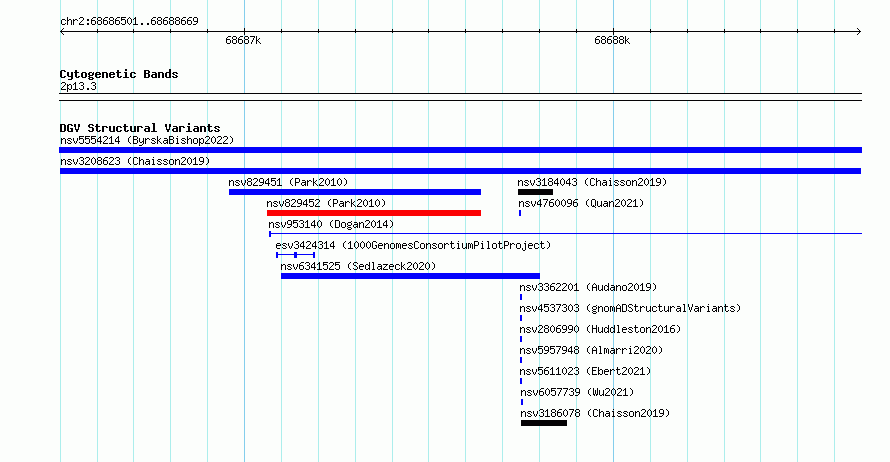Click the nsv5957948 (Almarri2020) label
This screenshot has height=462, width=890.
(591, 350)
